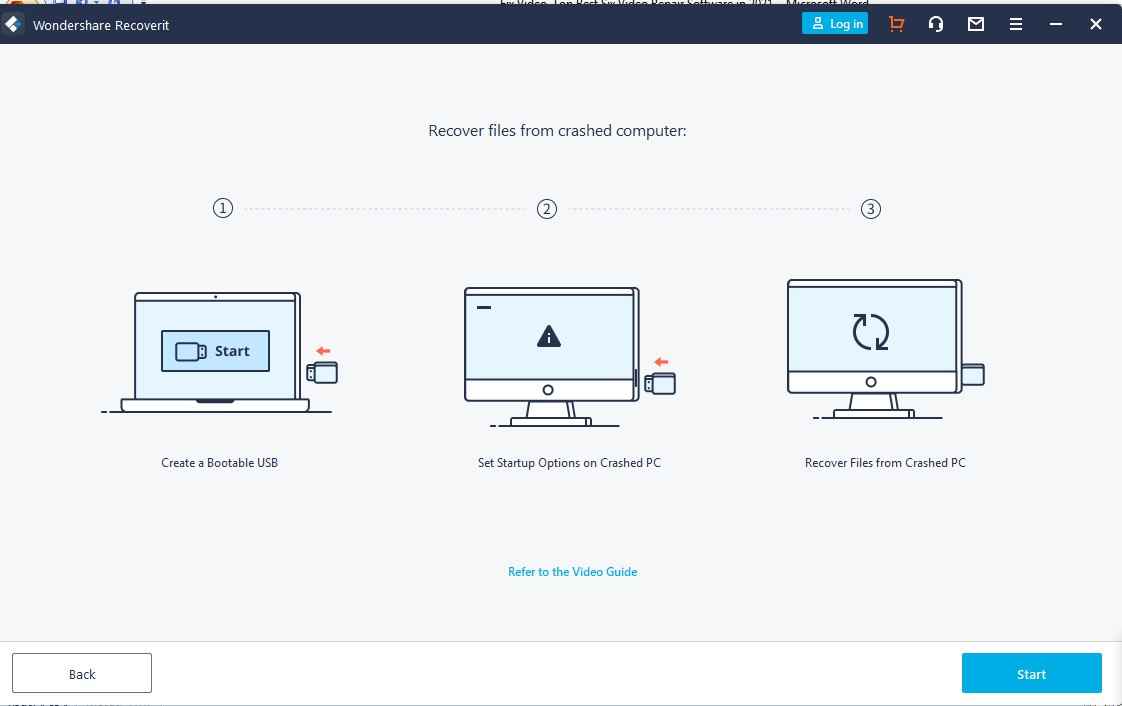1122x706 pixels.
Task: Open headset support icon
Action: point(935,24)
